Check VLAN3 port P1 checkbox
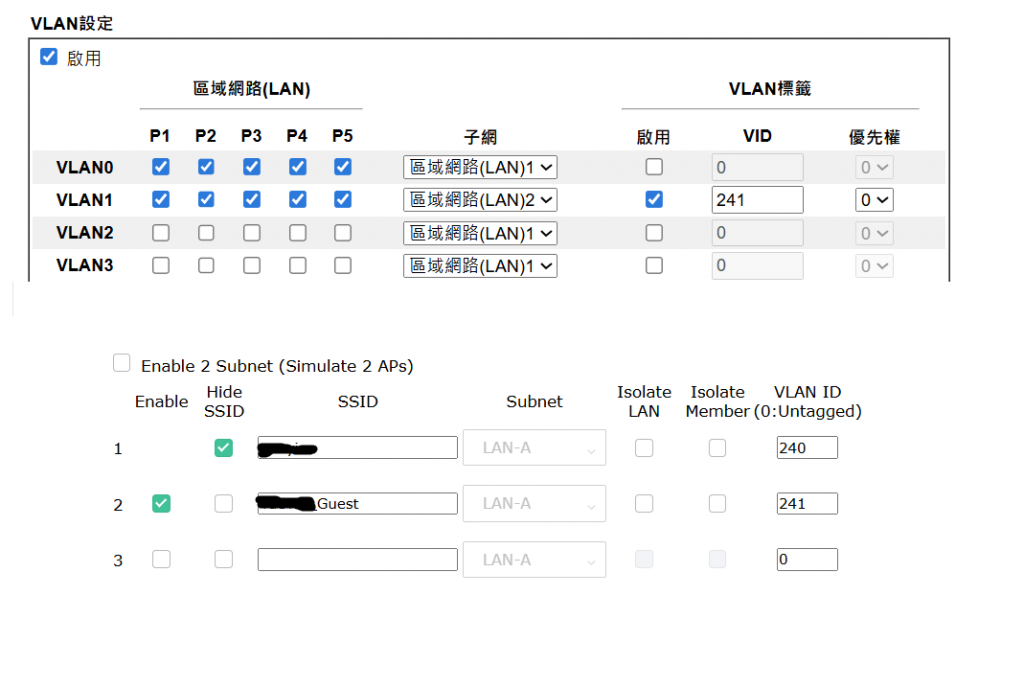Image resolution: width=1024 pixels, height=687 pixels. click(161, 265)
